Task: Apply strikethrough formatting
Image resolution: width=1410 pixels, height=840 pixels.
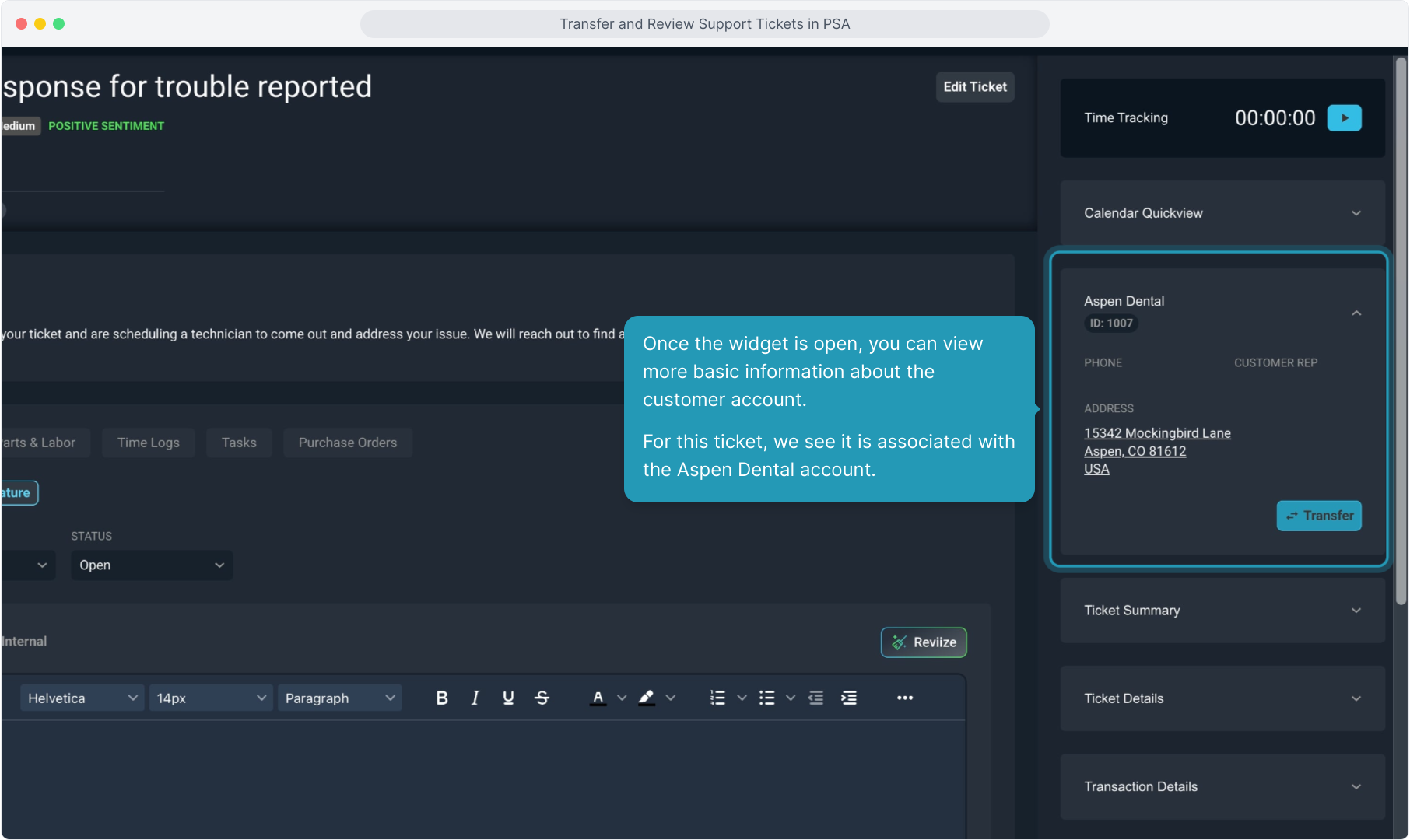Action: point(542,698)
